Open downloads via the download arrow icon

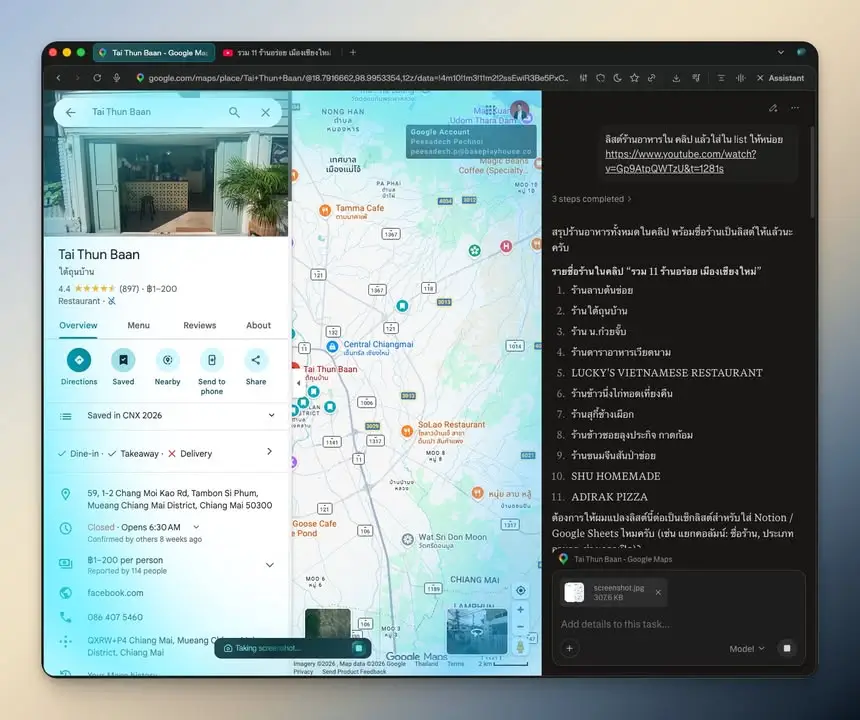(676, 78)
